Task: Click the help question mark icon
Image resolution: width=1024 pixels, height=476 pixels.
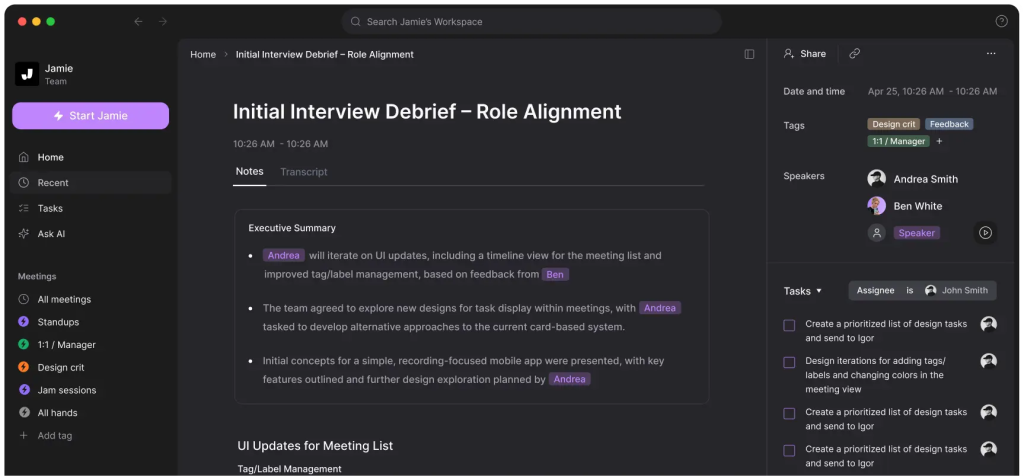Action: coord(1001,21)
